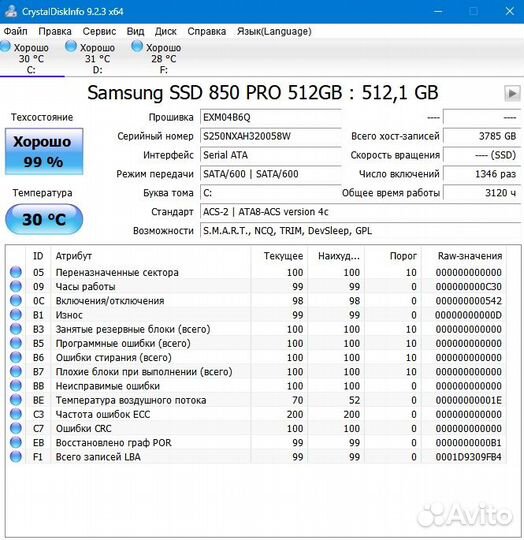The width and height of the screenshot is (524, 540).
Task: Open the Правка menu
Action: 55,31
